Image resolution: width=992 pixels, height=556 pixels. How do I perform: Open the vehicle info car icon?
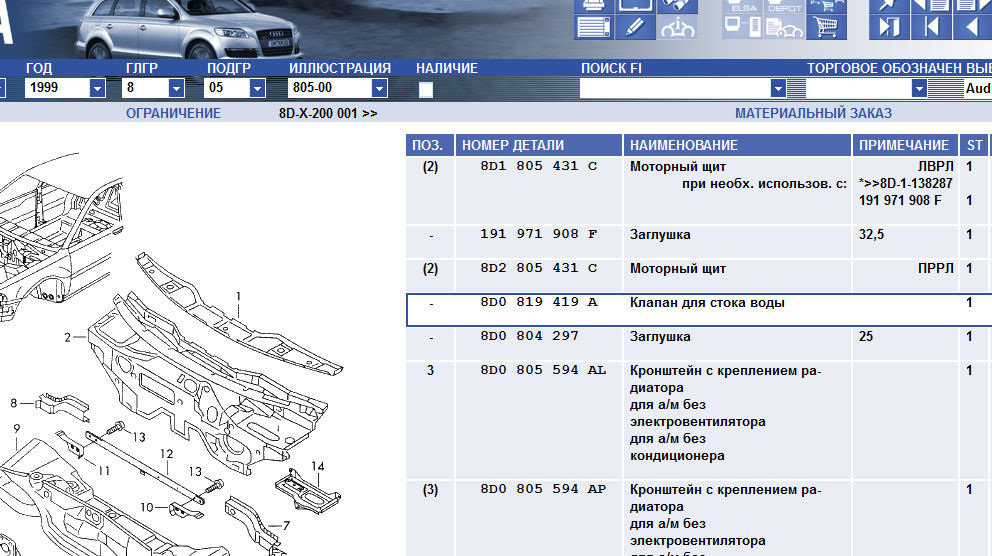(x=677, y=27)
